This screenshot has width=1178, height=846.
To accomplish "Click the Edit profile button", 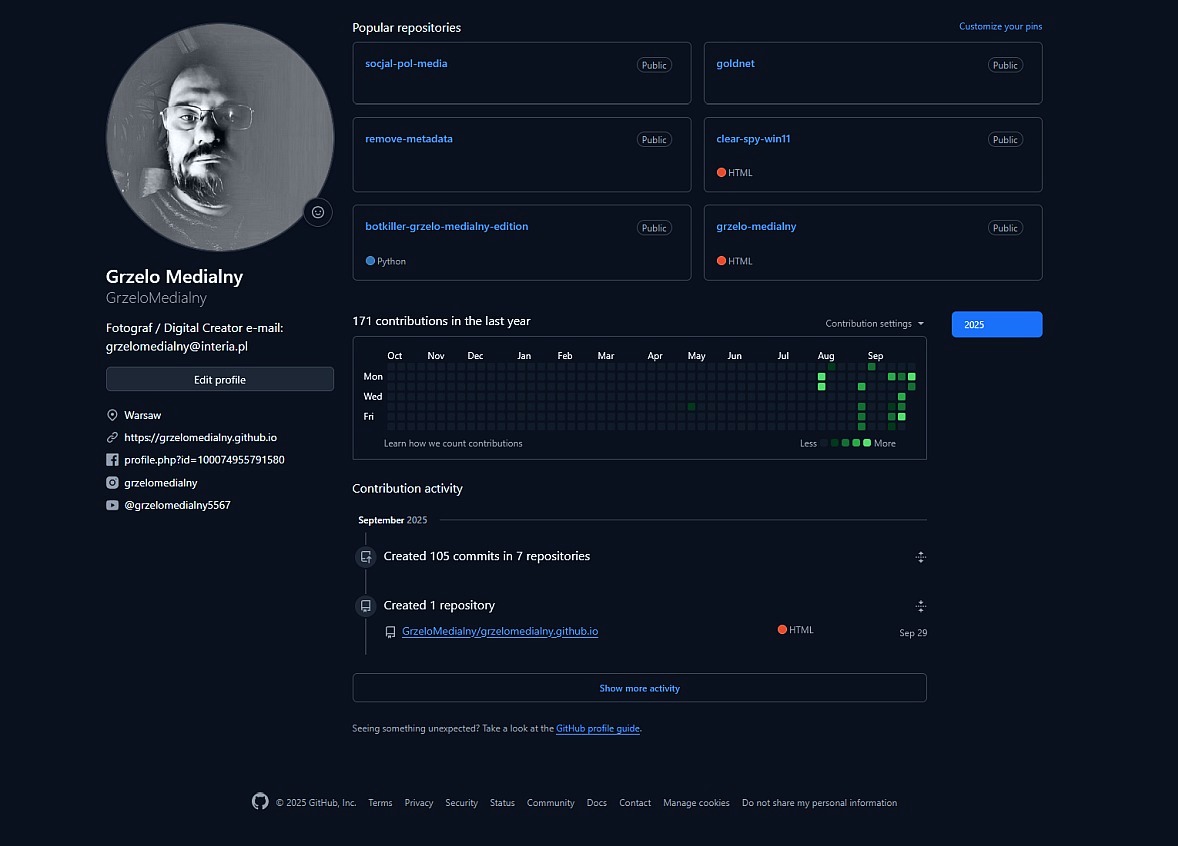I will point(219,379).
